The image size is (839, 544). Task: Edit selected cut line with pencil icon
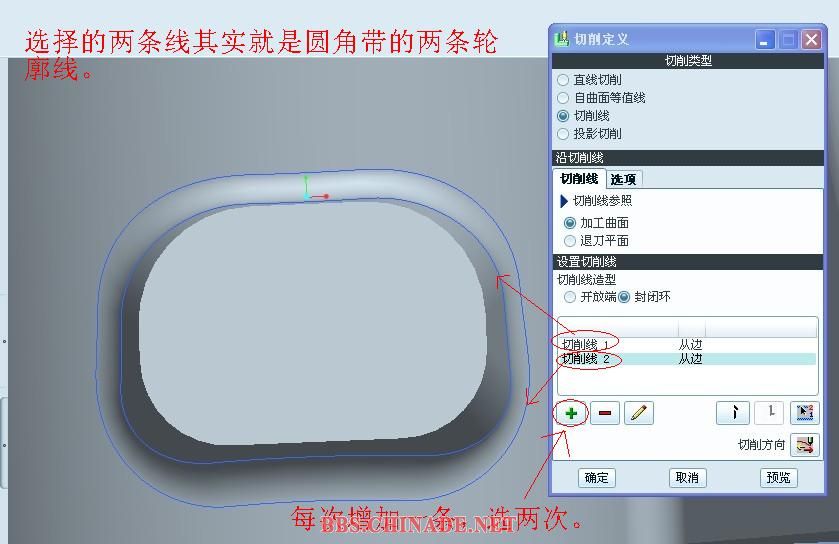639,413
